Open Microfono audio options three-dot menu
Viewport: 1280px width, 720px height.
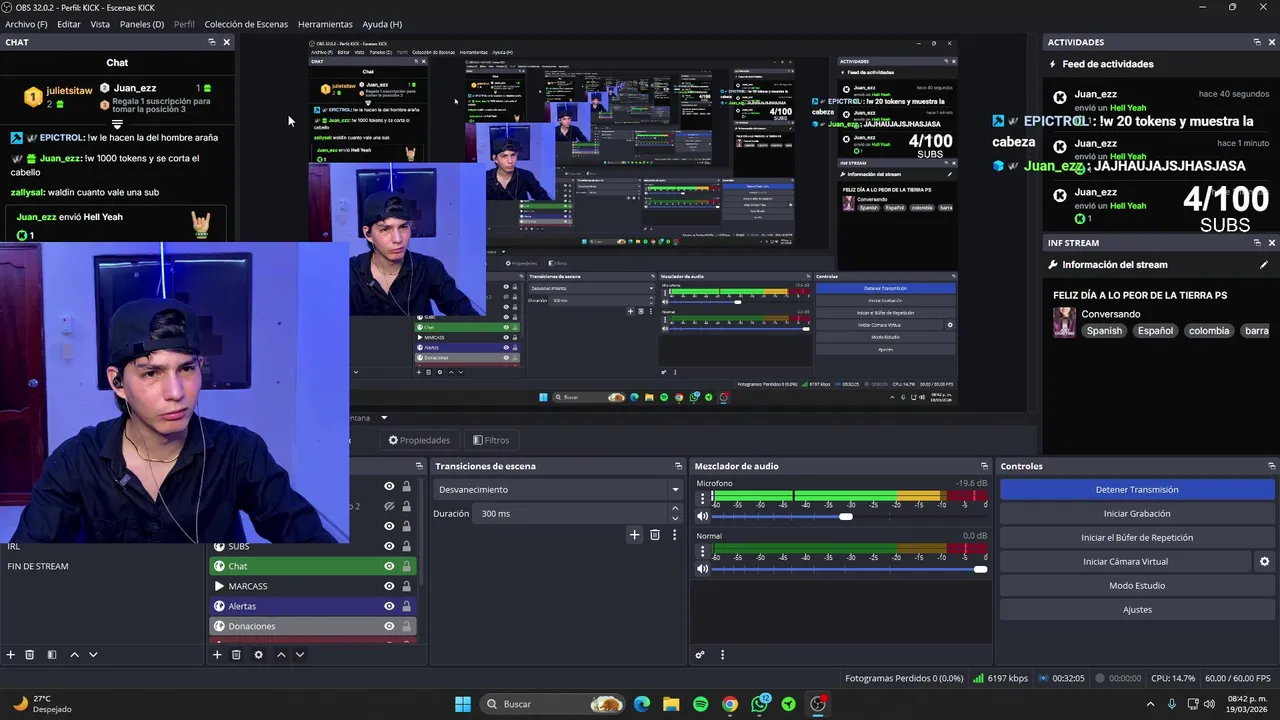pyautogui.click(x=702, y=497)
